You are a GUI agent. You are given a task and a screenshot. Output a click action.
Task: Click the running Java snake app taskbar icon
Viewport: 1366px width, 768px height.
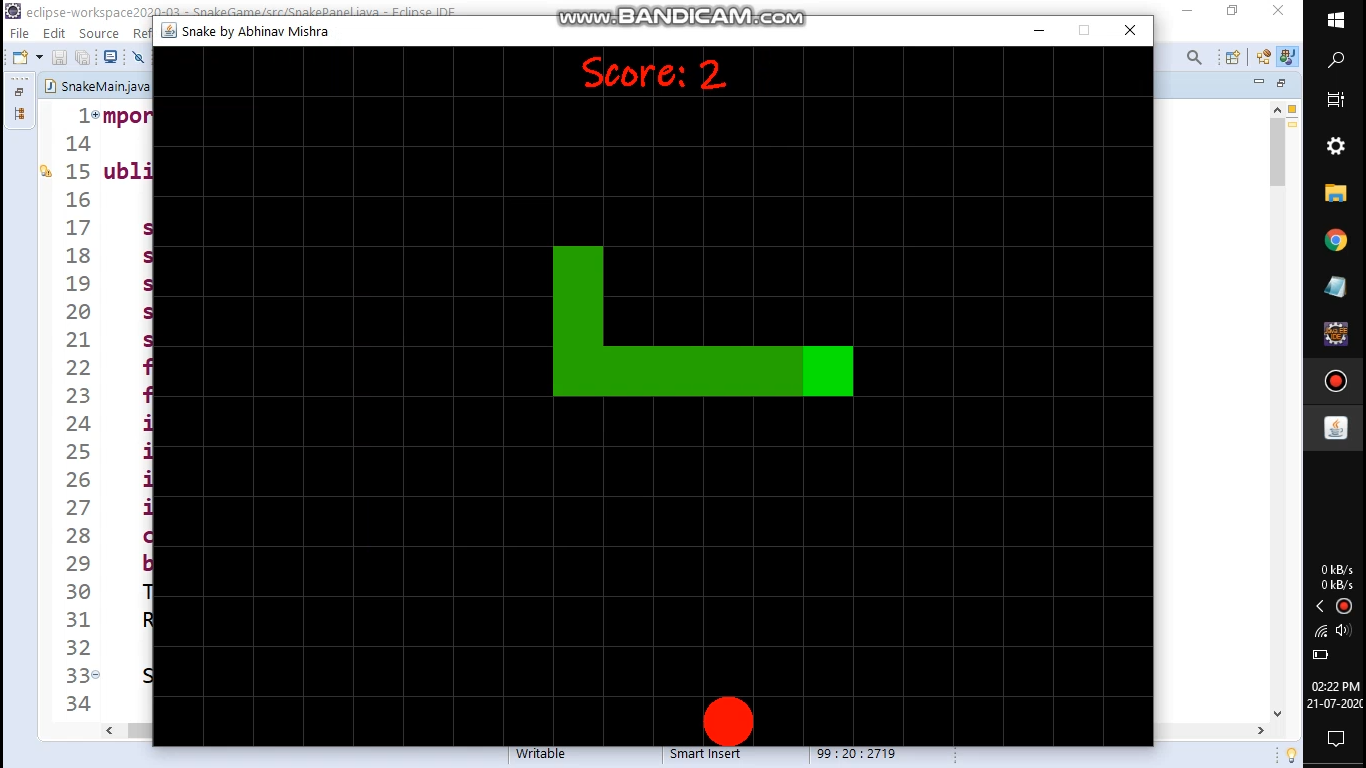pos(1335,428)
